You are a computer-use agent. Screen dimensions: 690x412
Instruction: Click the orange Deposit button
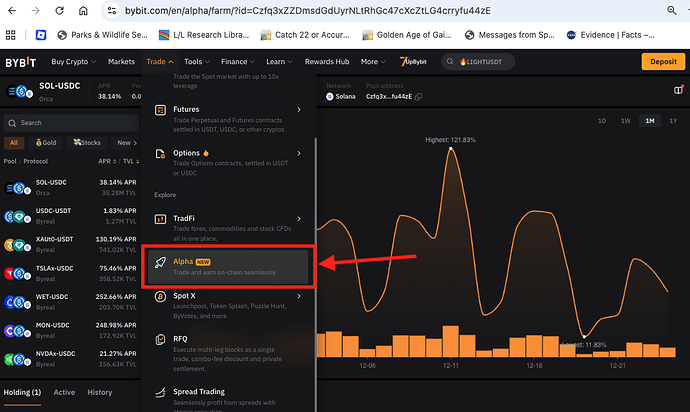(x=663, y=62)
